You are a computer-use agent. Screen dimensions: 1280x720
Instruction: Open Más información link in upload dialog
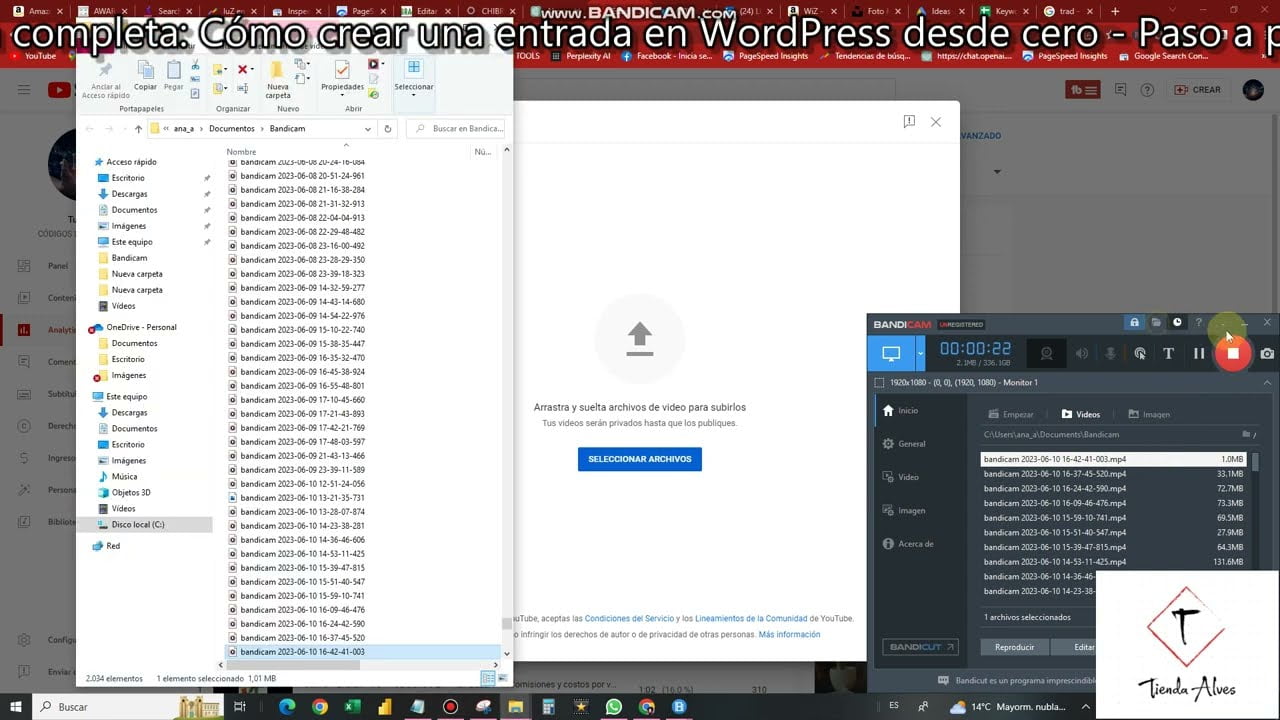pyautogui.click(x=789, y=635)
